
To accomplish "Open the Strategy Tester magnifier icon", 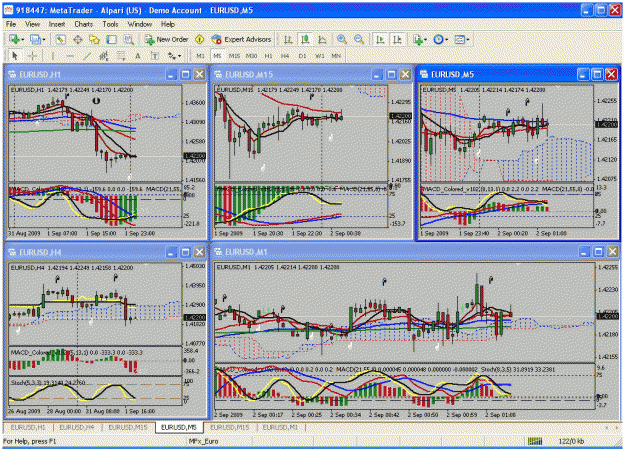I will tap(128, 39).
